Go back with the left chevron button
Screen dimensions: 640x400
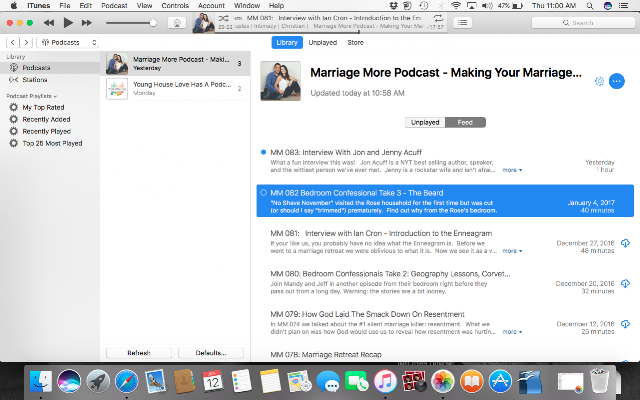point(13,42)
